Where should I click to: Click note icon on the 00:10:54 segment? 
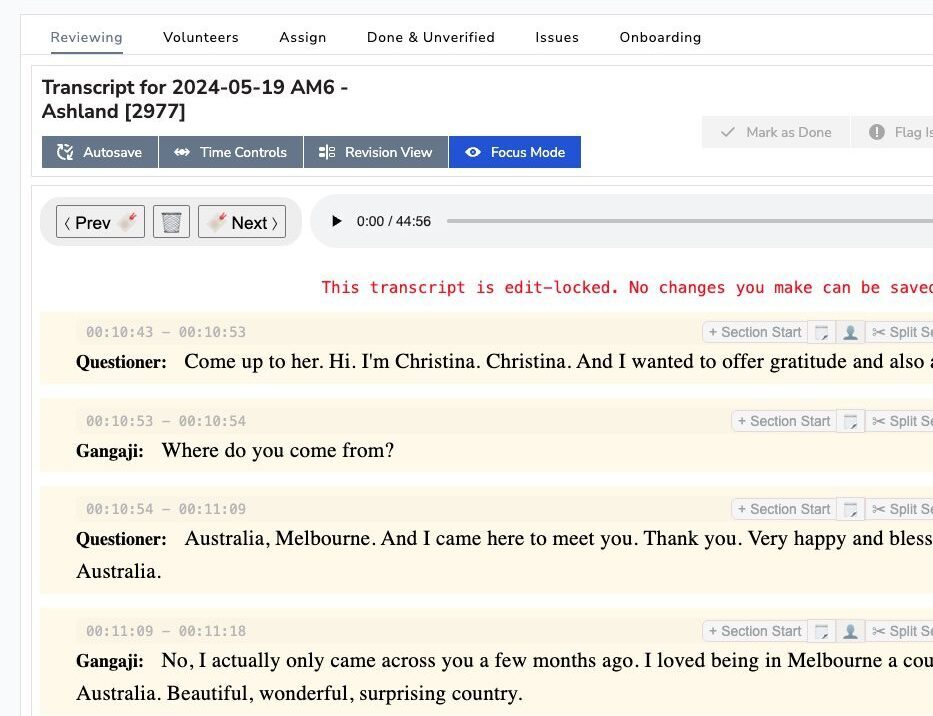[x=850, y=509]
